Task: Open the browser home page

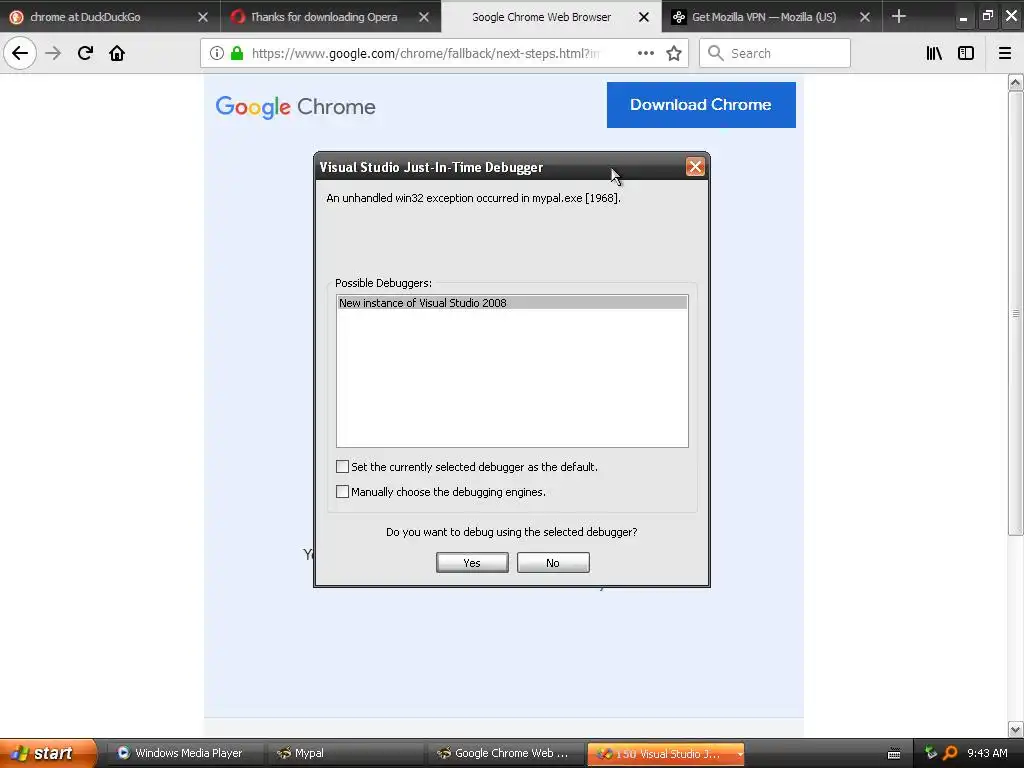Action: 117,53
